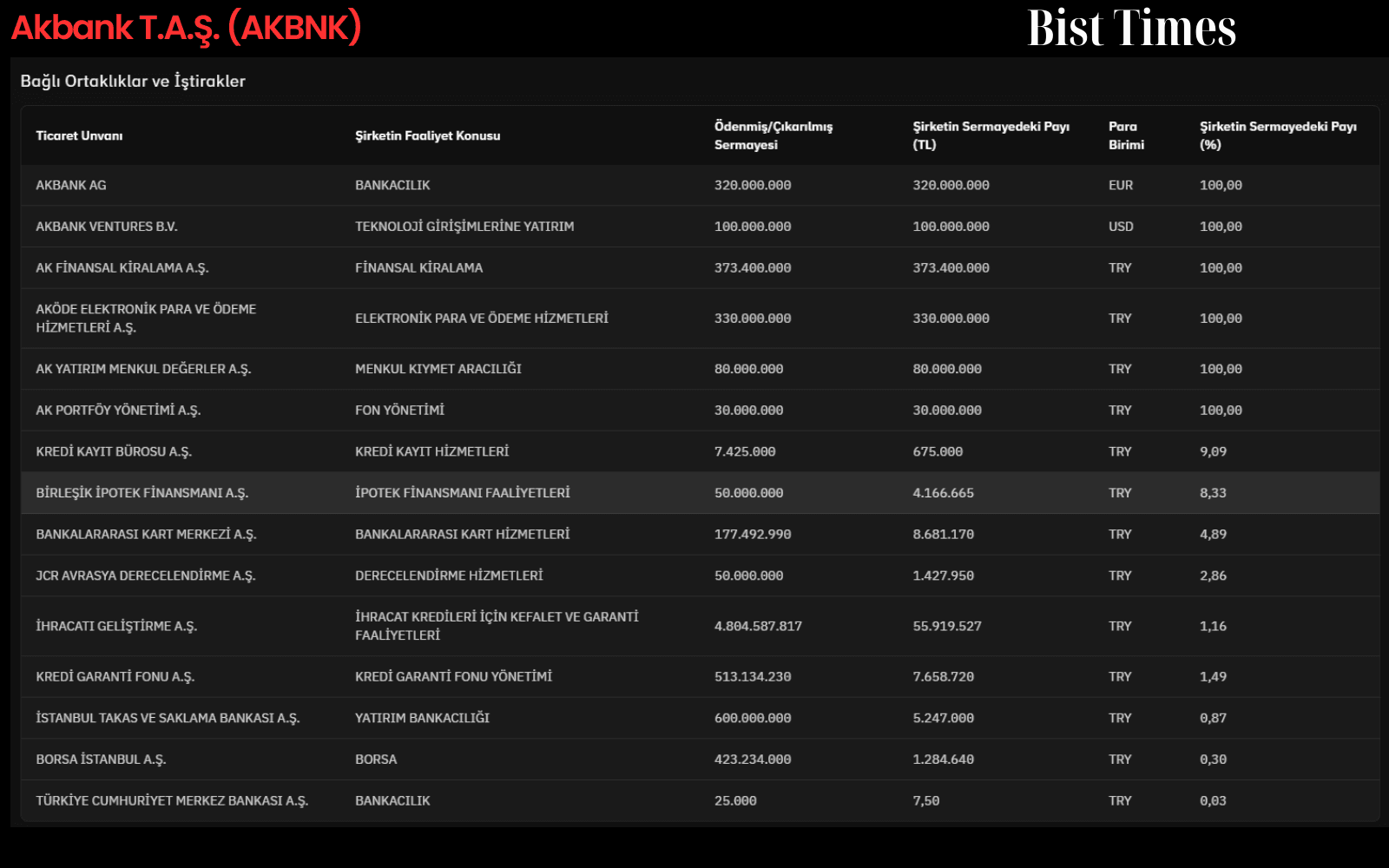Screen dimensions: 1389x868
Task: Click the 4.166.665 share value
Action: pyautogui.click(x=943, y=493)
